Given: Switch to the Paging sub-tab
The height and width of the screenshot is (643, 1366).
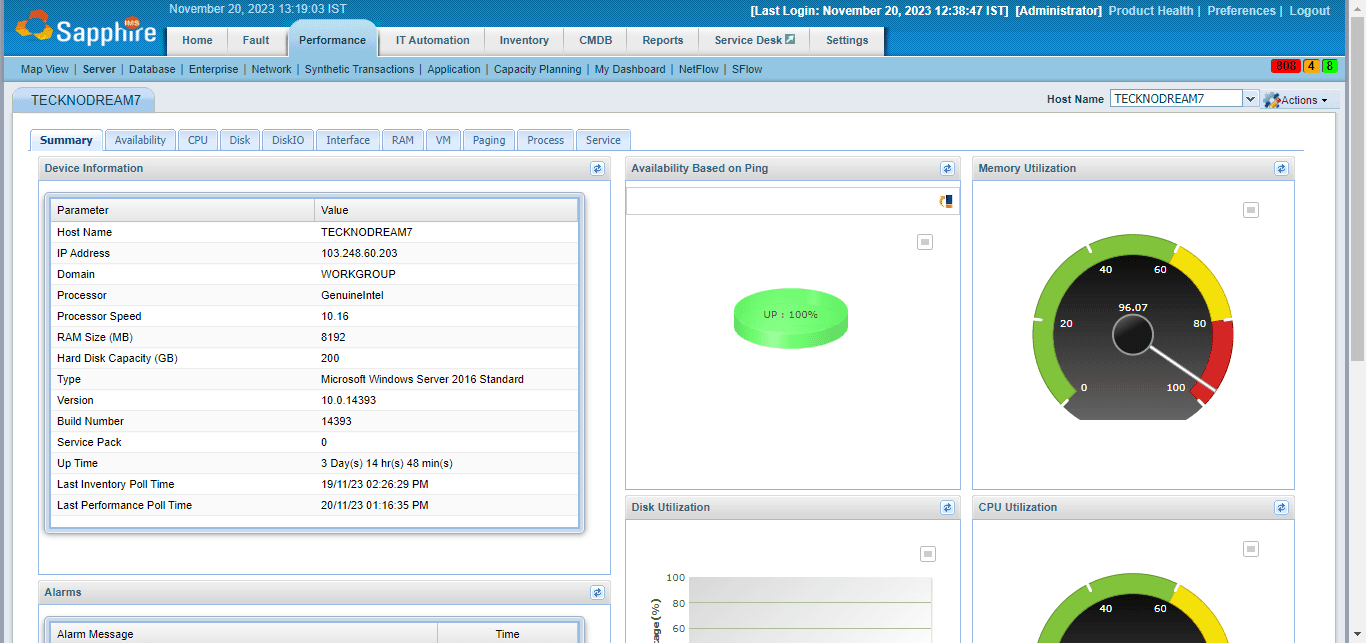Looking at the screenshot, I should coord(489,140).
